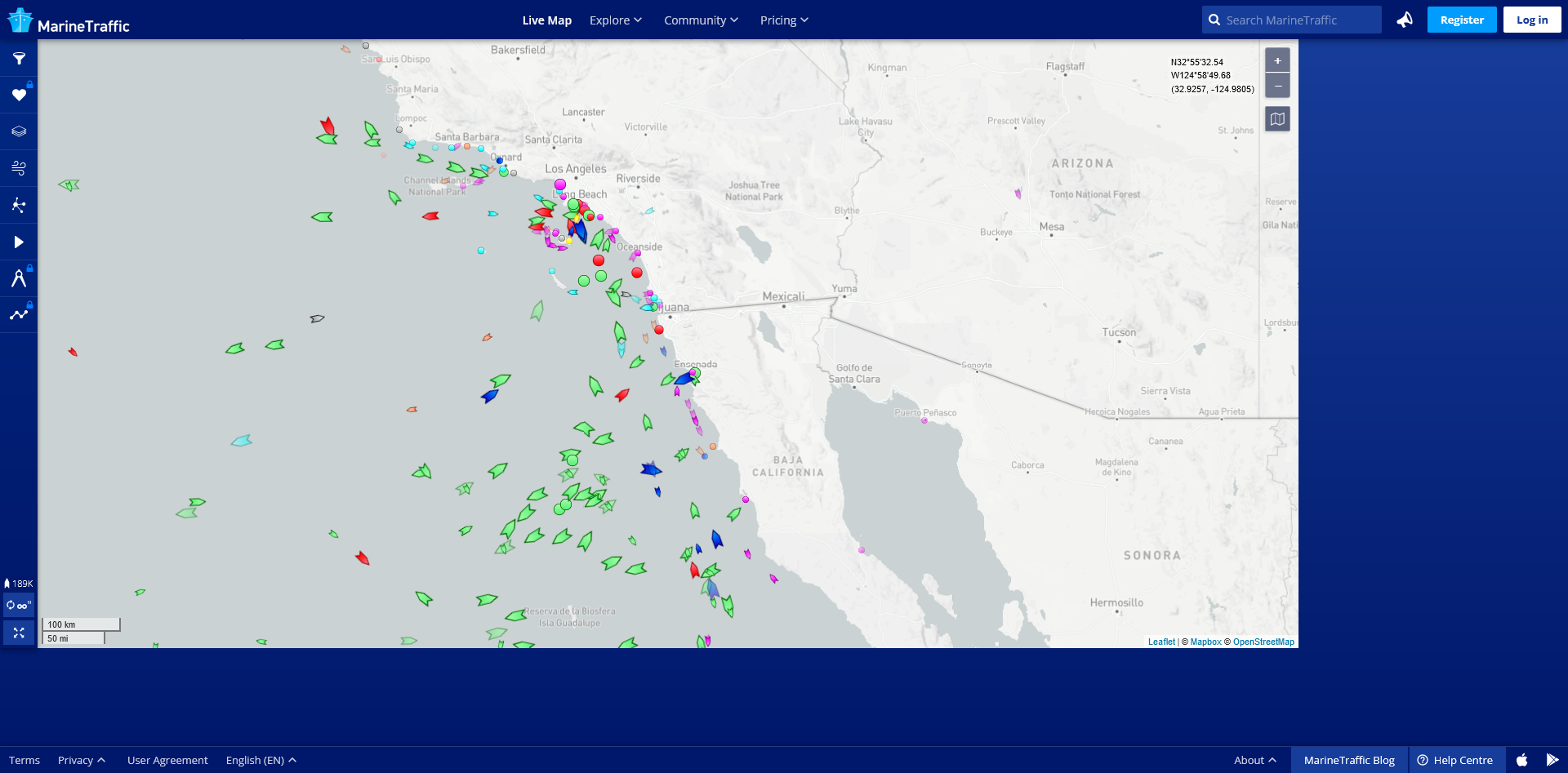
Task: Click the 100 km scale bar
Action: pos(81,624)
